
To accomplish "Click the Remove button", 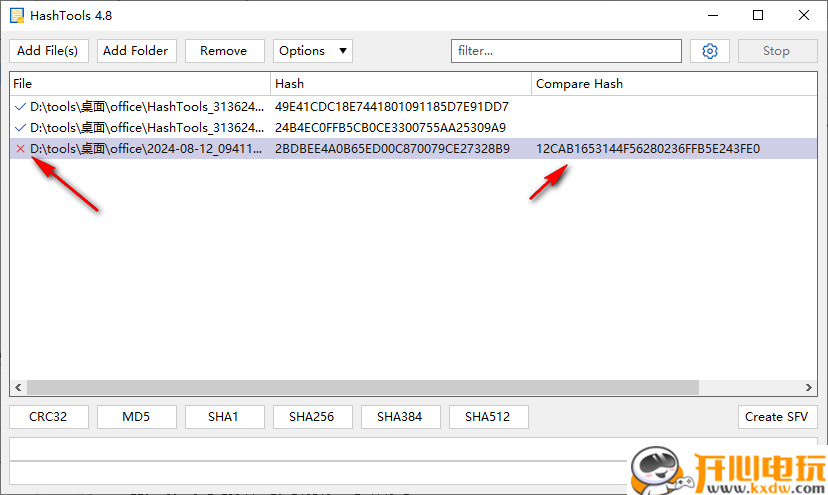I will click(x=224, y=51).
